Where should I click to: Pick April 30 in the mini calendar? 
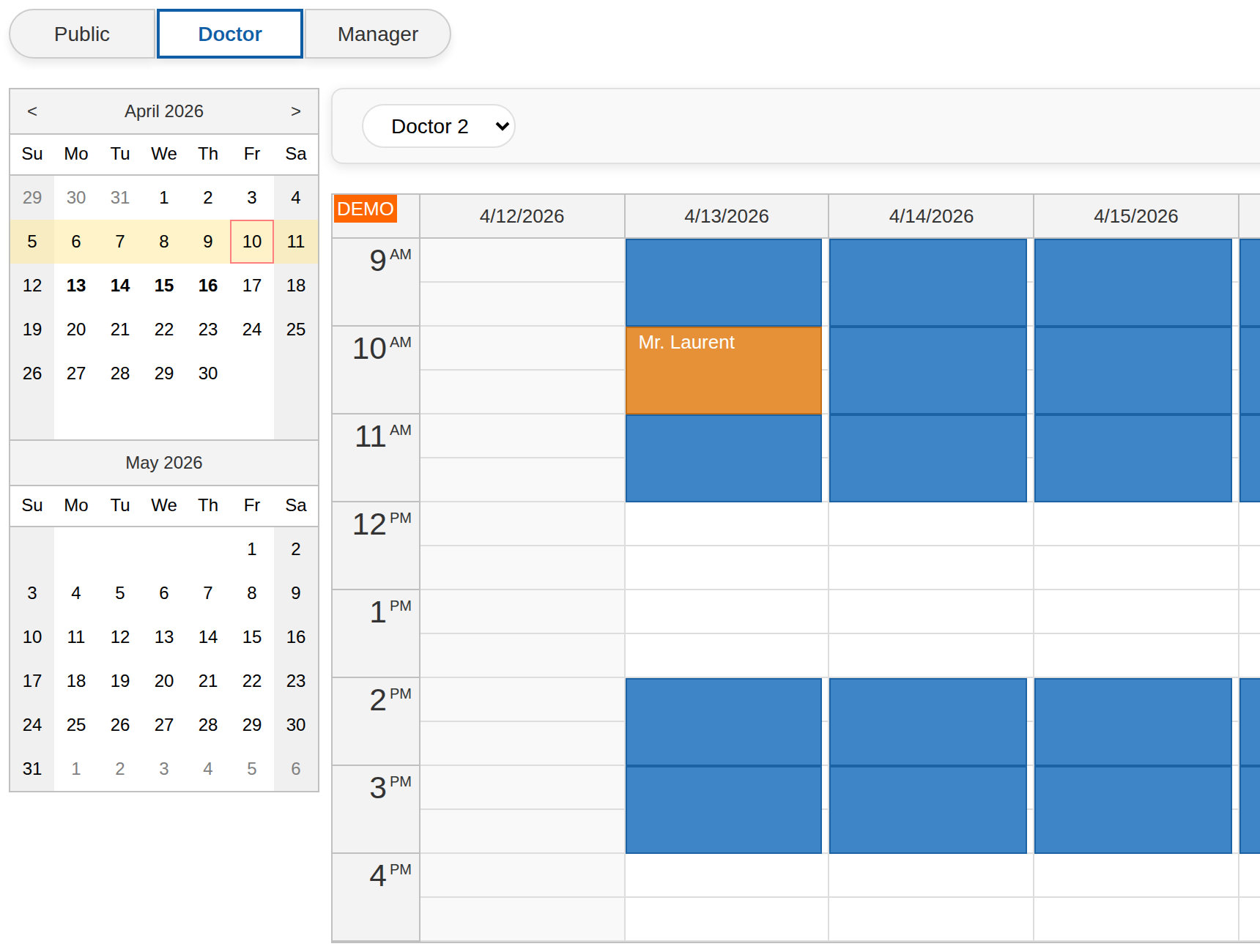click(x=207, y=373)
